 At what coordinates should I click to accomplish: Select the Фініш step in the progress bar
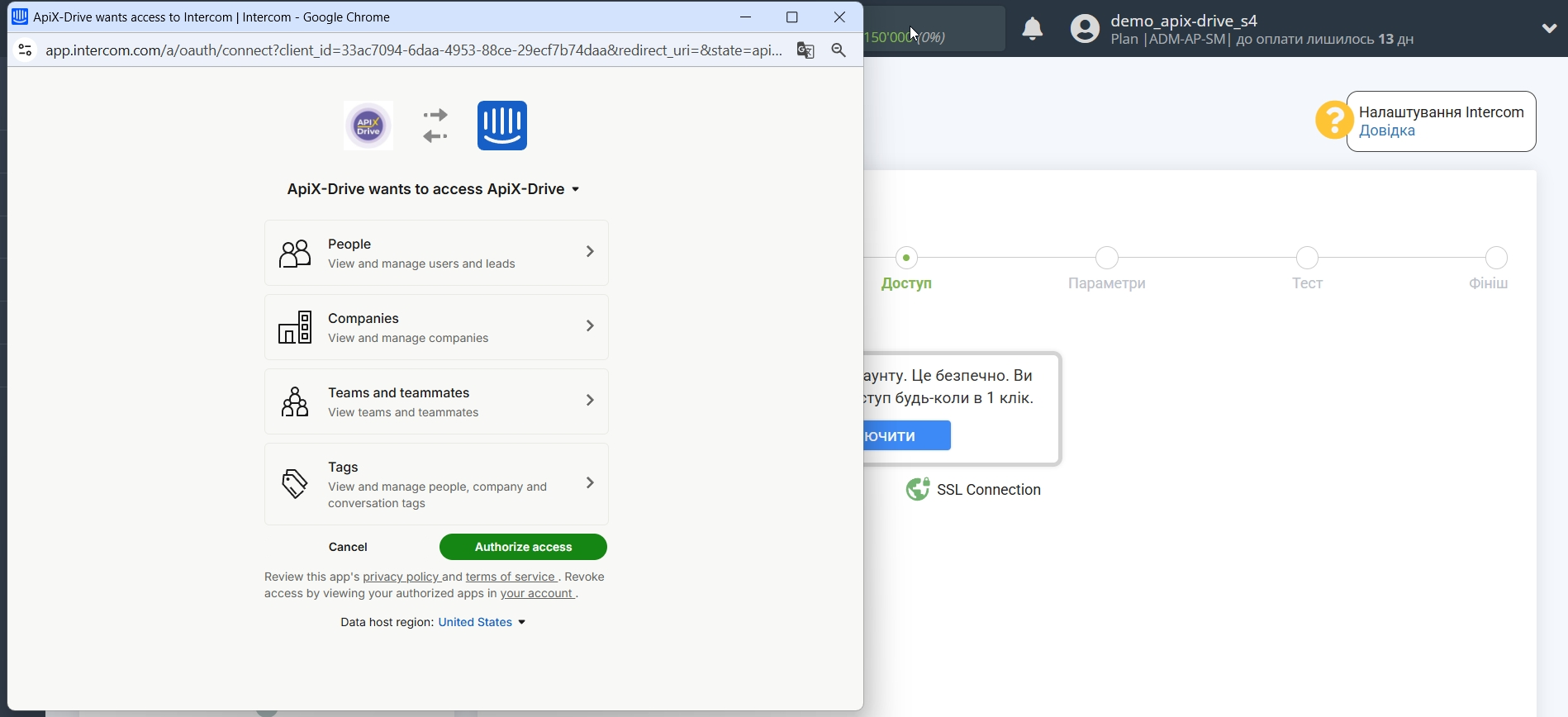1490,269
